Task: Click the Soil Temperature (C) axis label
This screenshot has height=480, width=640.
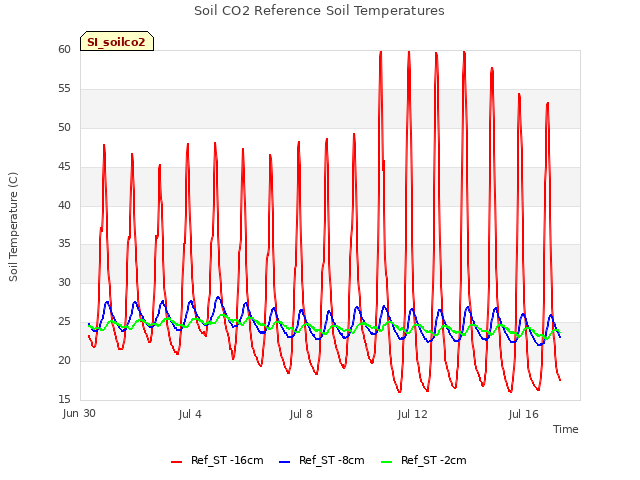Action: [13, 227]
